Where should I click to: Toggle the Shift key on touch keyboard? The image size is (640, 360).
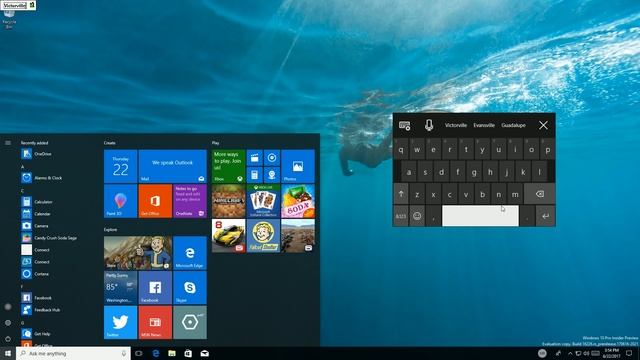coord(401,194)
